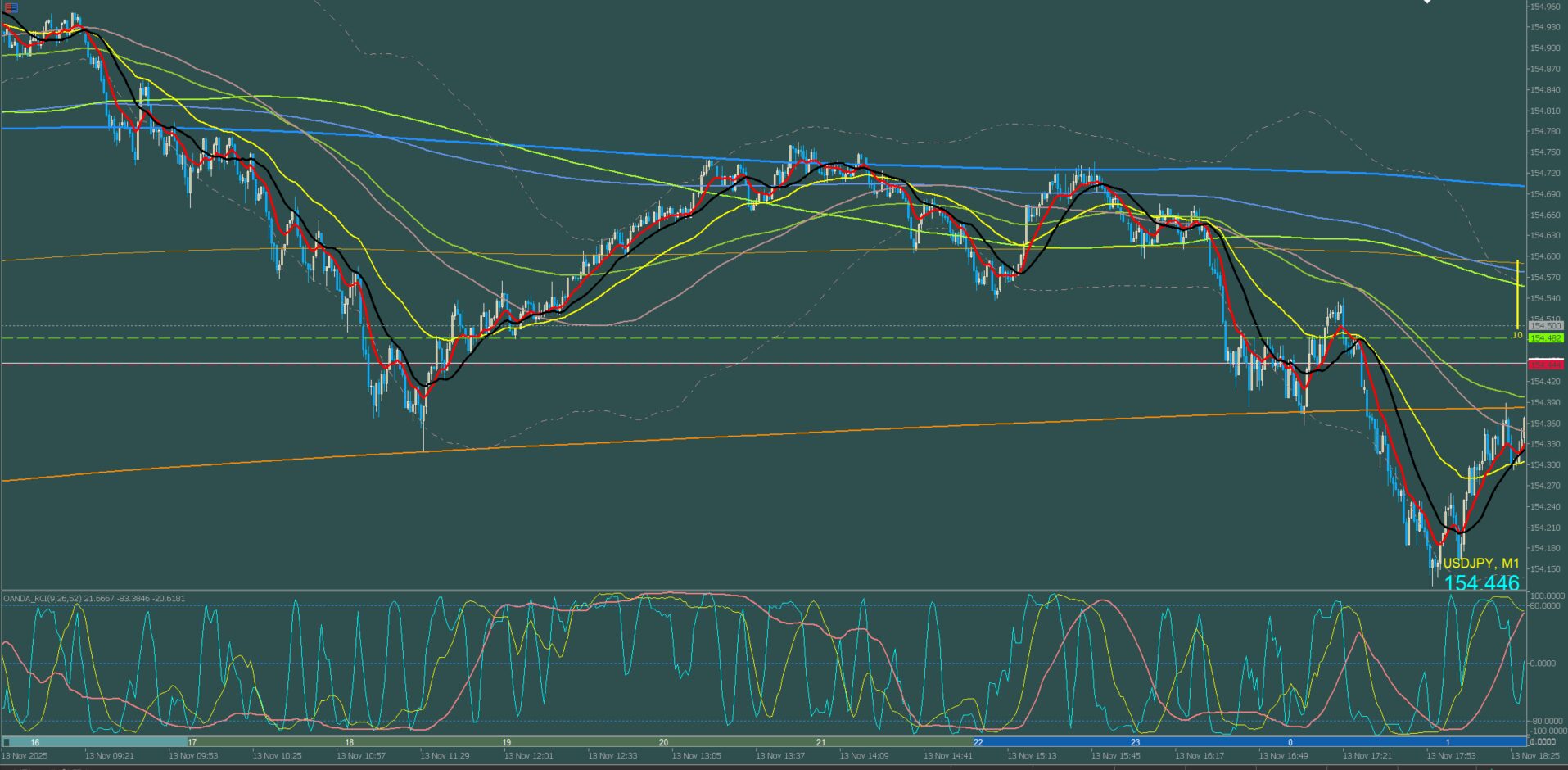Viewport: 1568px width, 770px height.
Task: Click the cyan 154.446 price readout
Action: click(x=1481, y=583)
